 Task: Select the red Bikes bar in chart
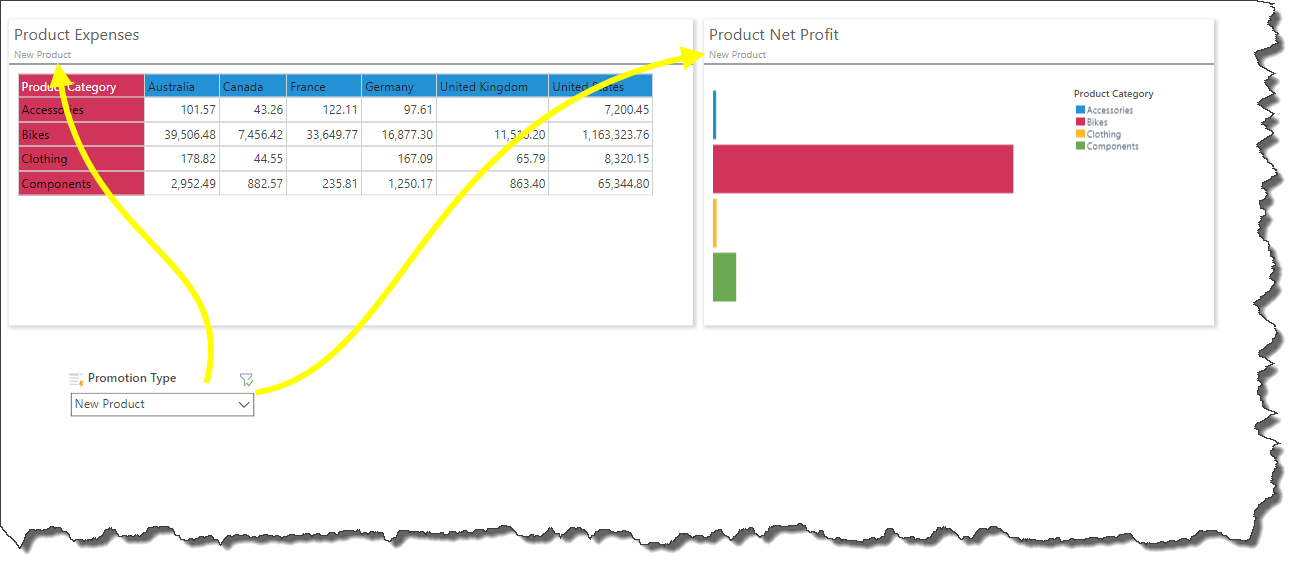(x=862, y=169)
